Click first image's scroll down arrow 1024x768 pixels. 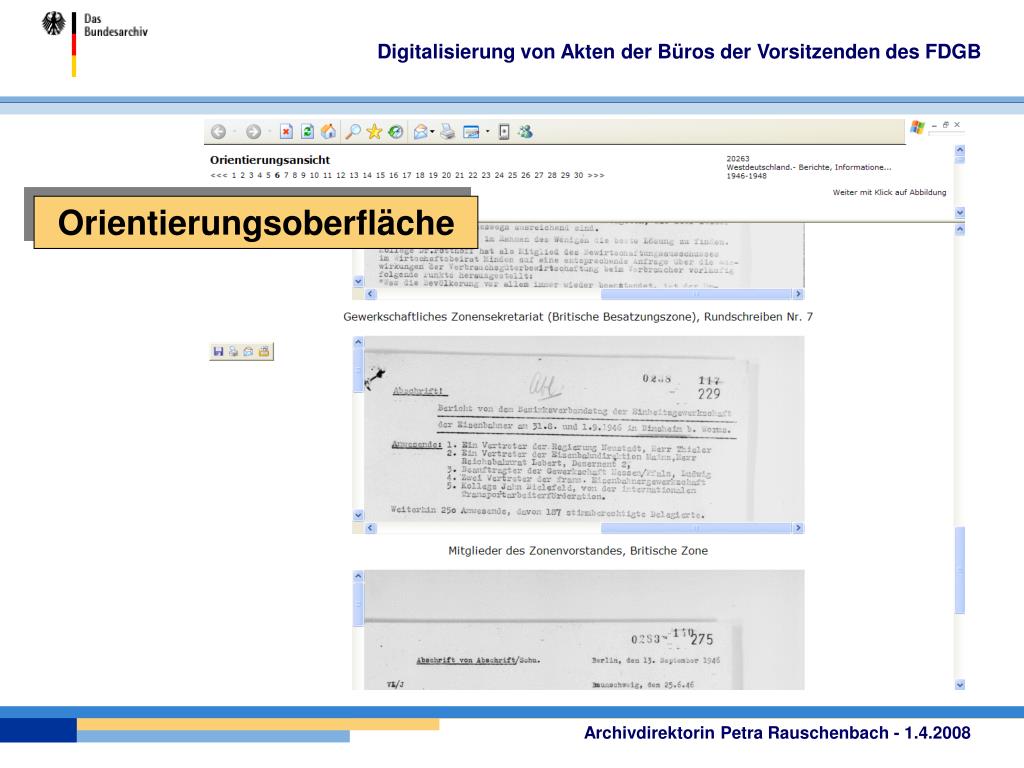358,281
